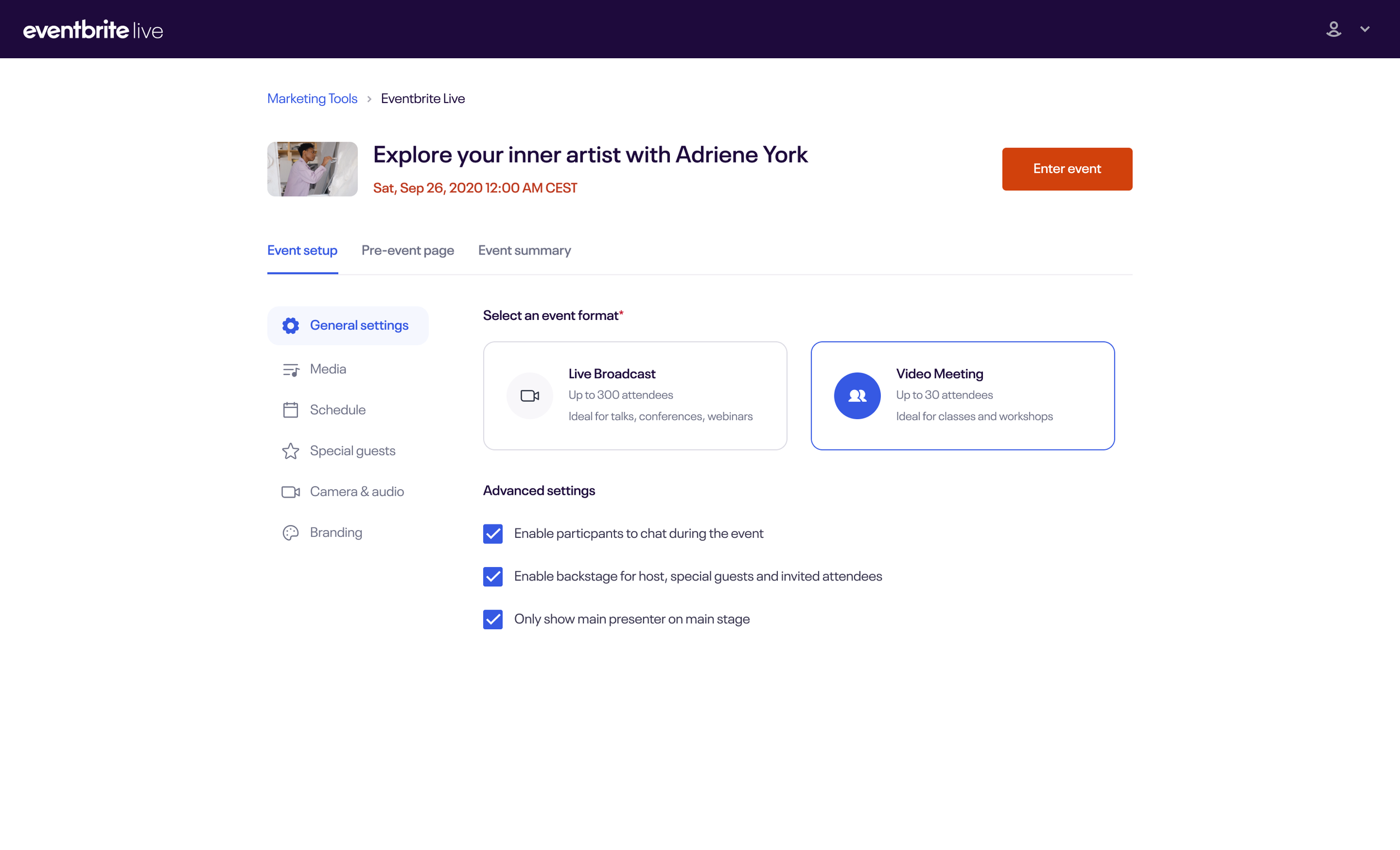
Task: Open the Event summary tab
Action: point(524,250)
